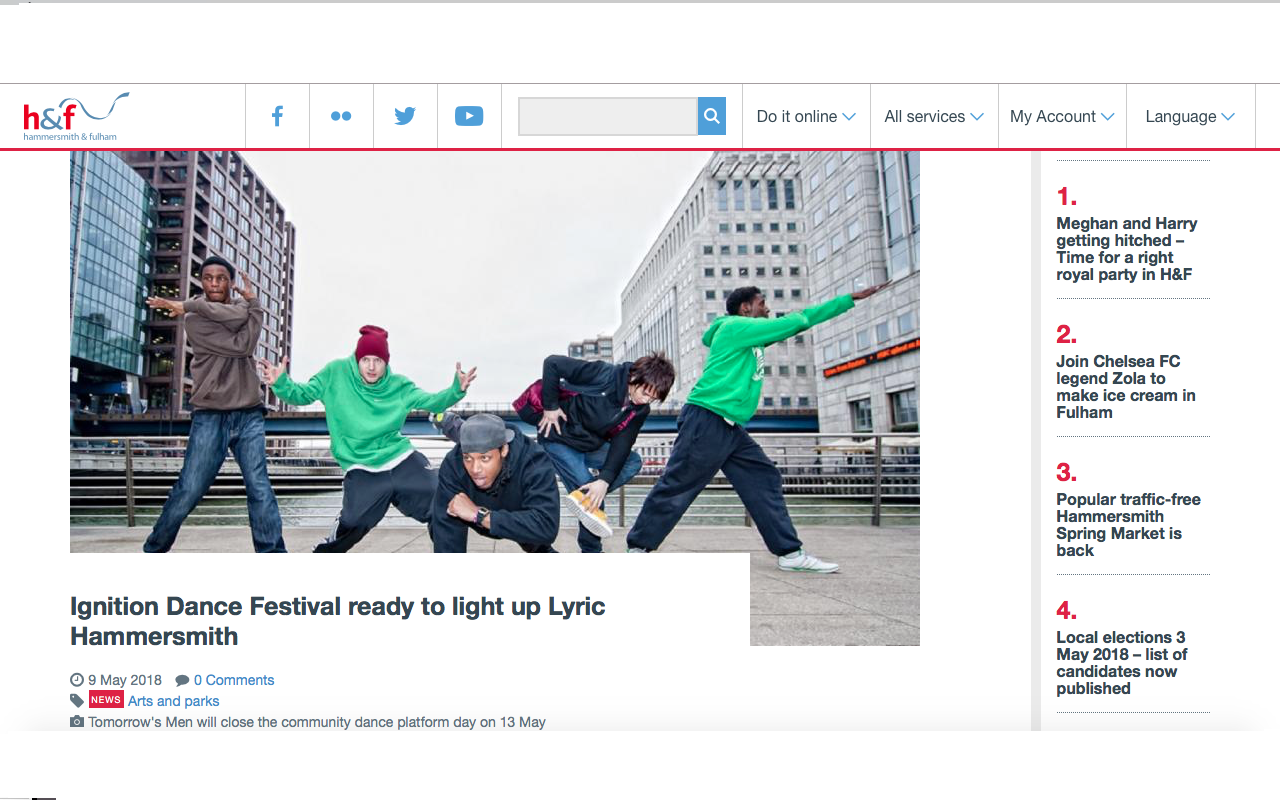Select the speech bubble comments icon
Viewport: 1280px width, 800px height.
click(x=181, y=680)
